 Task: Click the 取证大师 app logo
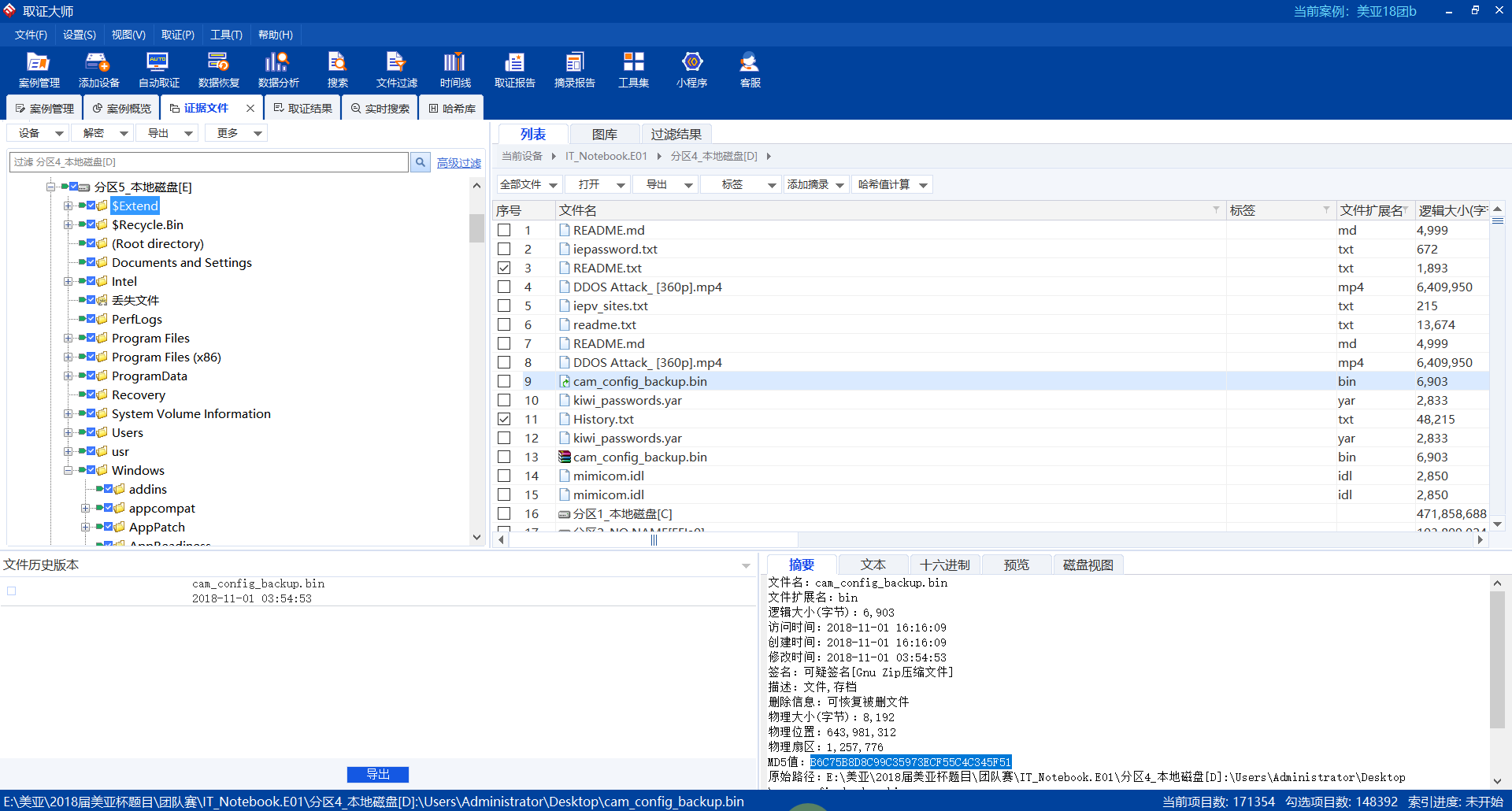coord(10,10)
